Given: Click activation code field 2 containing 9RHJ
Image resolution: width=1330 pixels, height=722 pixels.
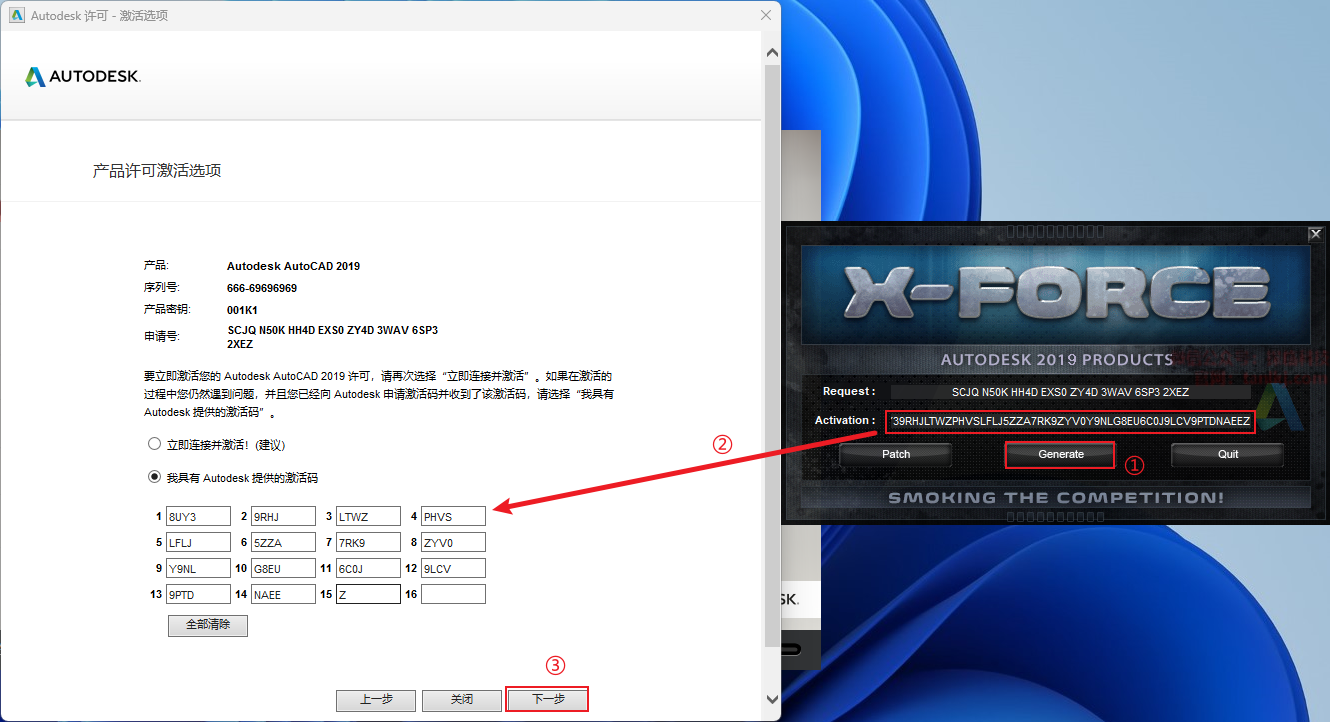Looking at the screenshot, I should click(283, 517).
